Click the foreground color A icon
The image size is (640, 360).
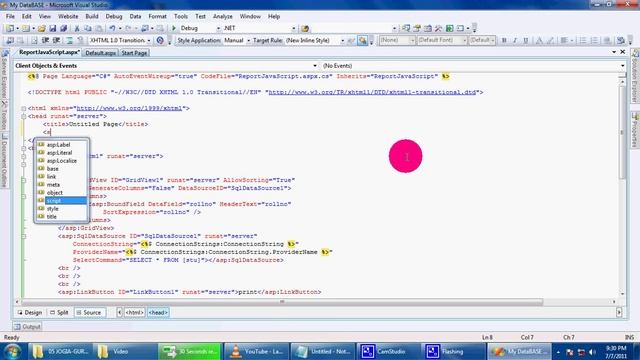pos(539,40)
